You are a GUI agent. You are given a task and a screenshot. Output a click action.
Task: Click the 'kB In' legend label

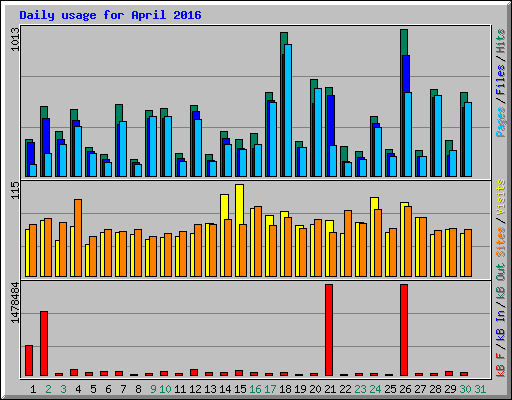pyautogui.click(x=500, y=325)
